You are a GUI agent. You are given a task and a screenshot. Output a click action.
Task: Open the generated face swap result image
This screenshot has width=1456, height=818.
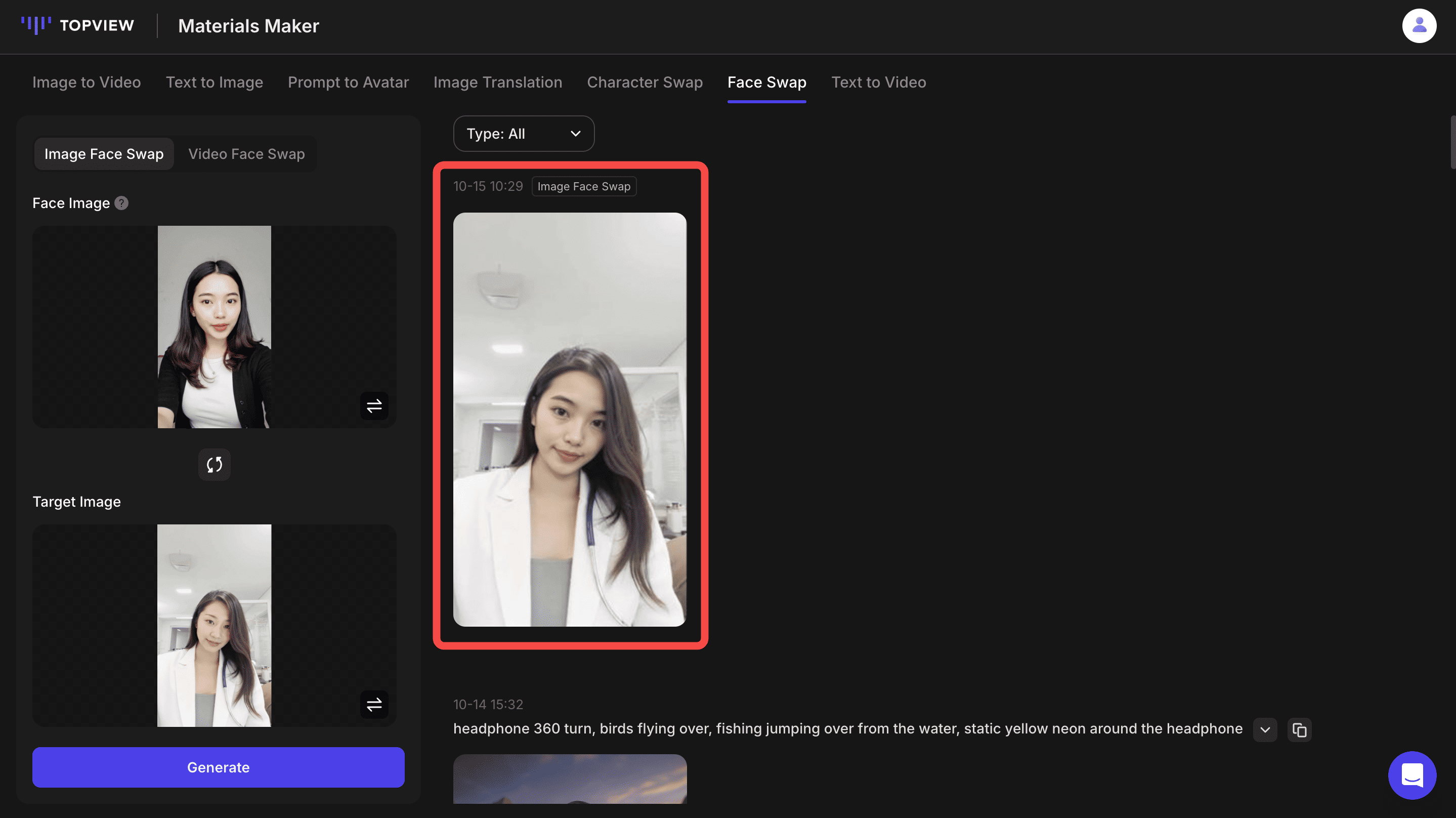coord(570,419)
